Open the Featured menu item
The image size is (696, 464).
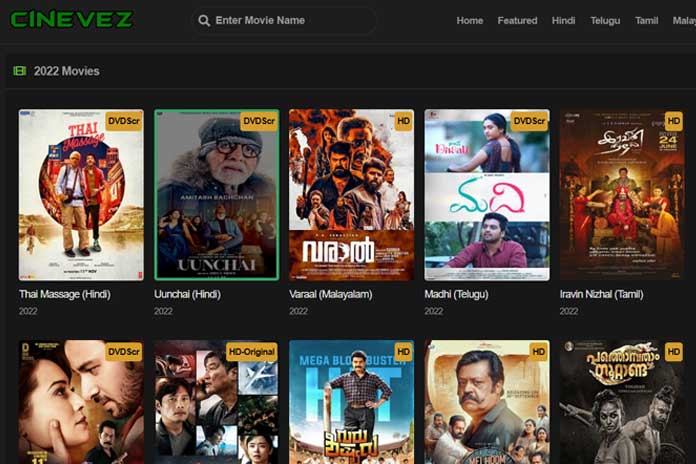tap(517, 20)
